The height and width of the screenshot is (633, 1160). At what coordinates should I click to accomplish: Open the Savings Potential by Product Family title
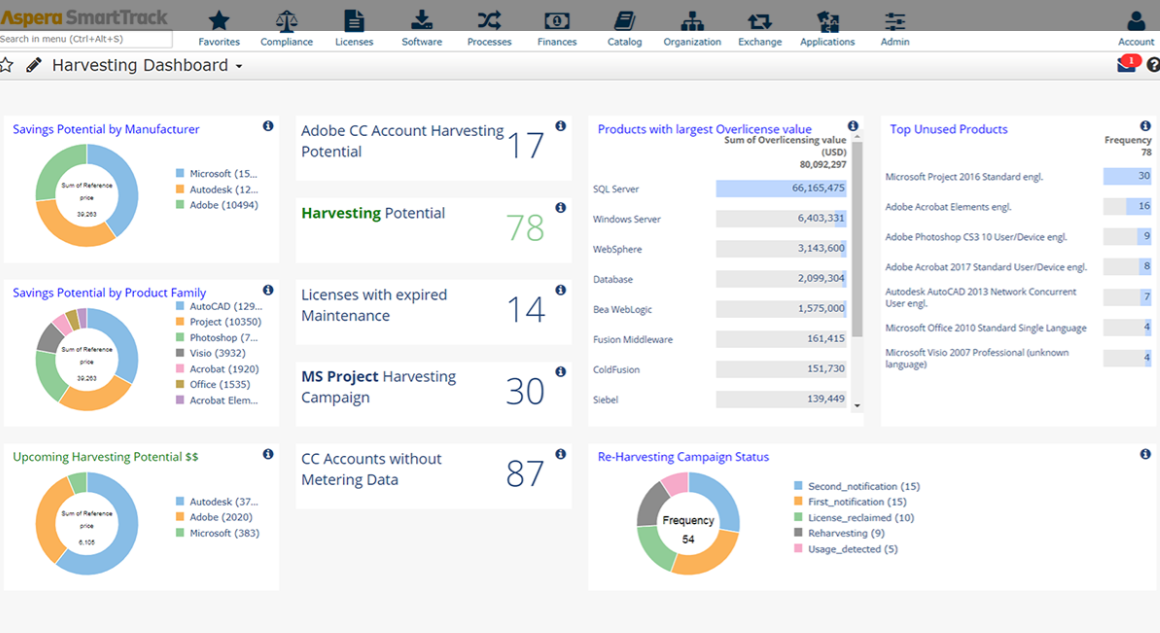pos(109,293)
